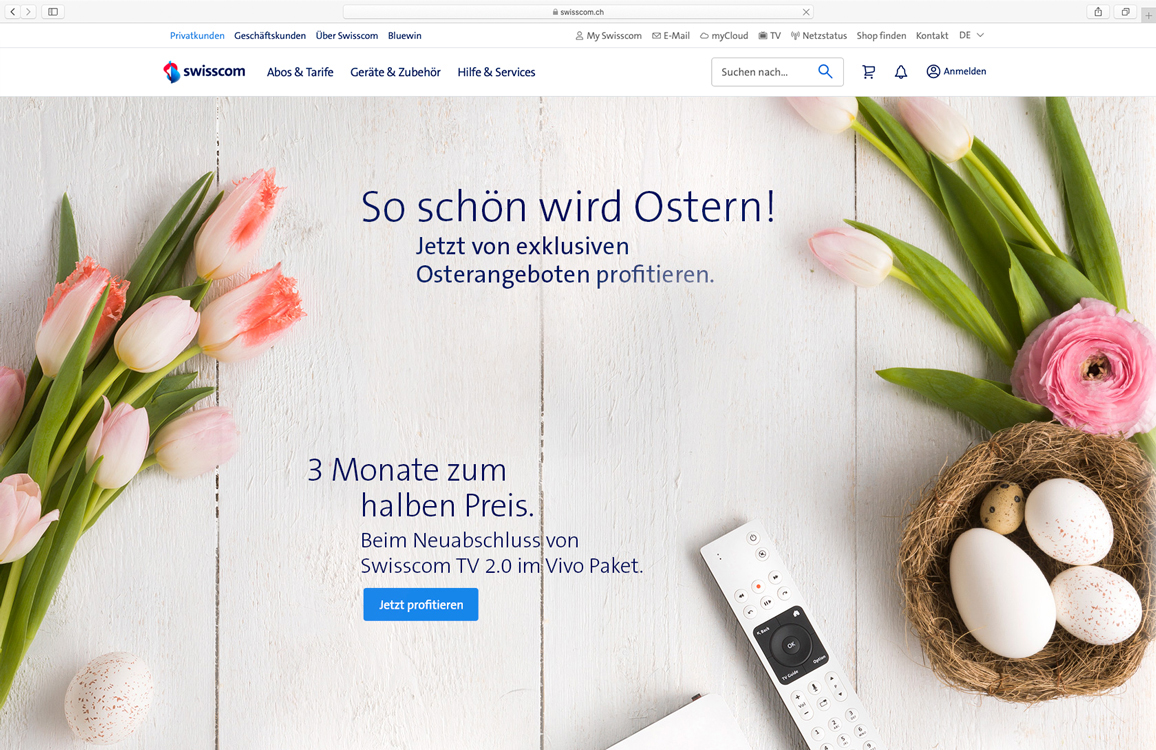The width and height of the screenshot is (1156, 750).
Task: Stop loading via the address bar X
Action: coord(806,12)
